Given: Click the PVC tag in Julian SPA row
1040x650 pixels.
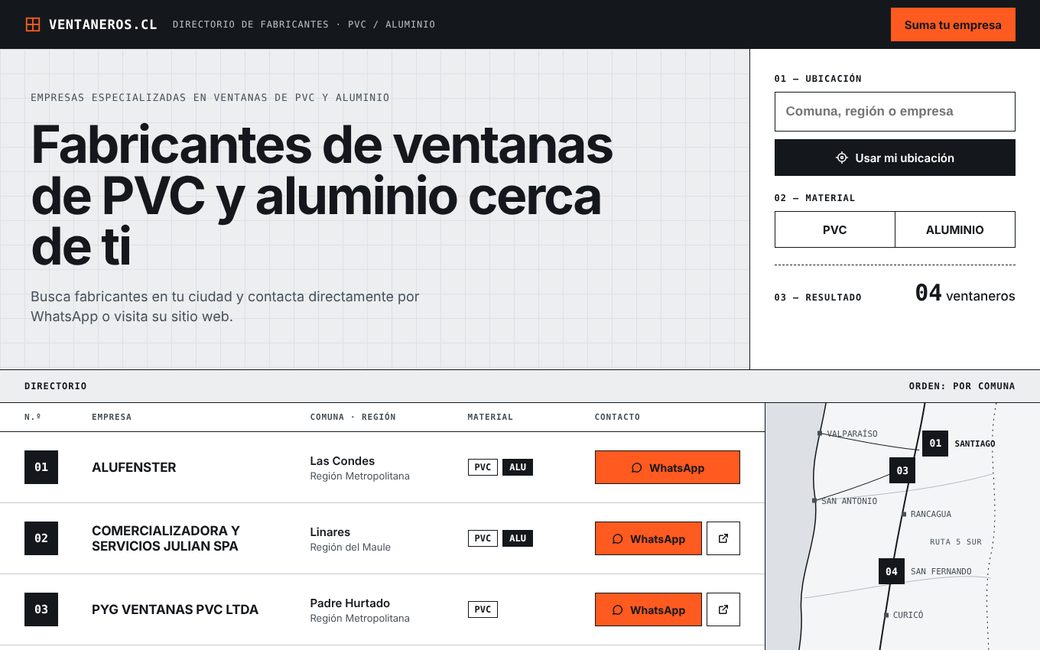Looking at the screenshot, I should pyautogui.click(x=483, y=538).
